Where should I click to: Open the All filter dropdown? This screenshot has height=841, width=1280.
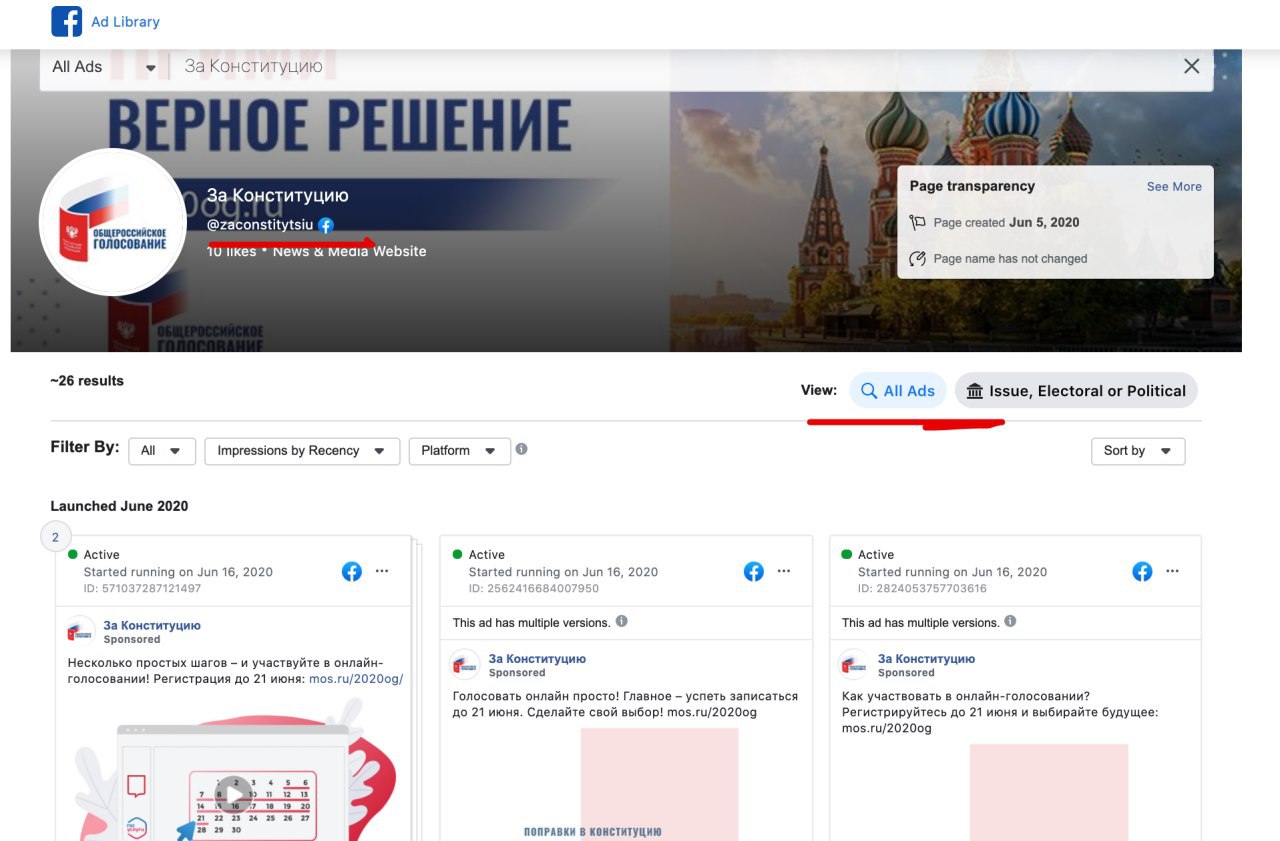(162, 451)
